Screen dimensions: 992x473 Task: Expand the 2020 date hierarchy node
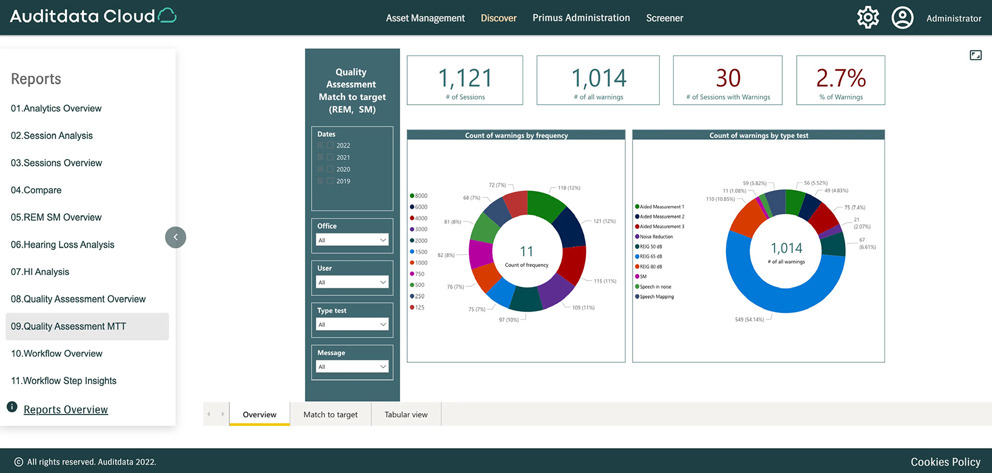[321, 169]
